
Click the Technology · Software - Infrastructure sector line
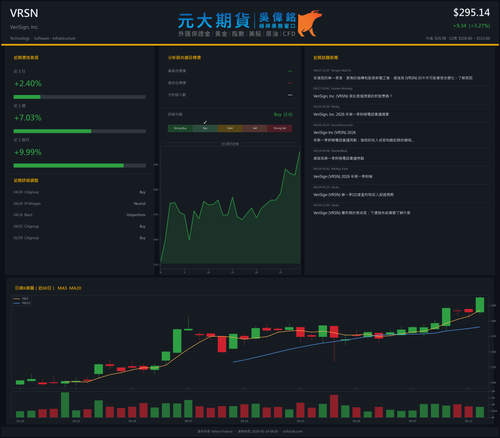click(x=43, y=38)
